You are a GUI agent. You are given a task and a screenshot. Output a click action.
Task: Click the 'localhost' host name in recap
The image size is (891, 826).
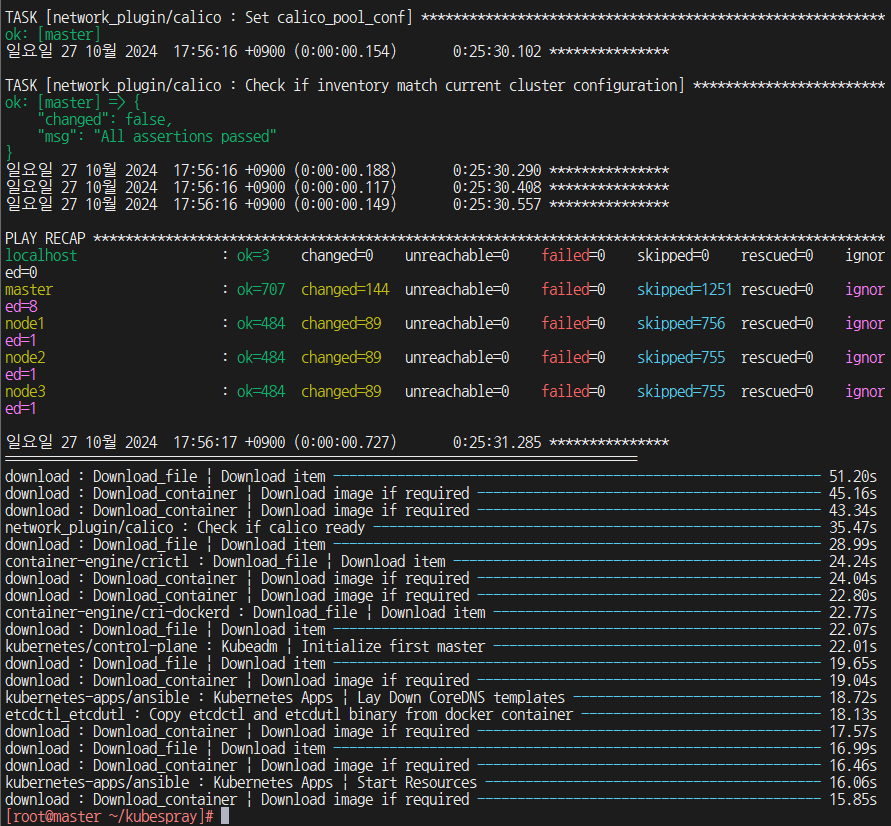click(41, 256)
